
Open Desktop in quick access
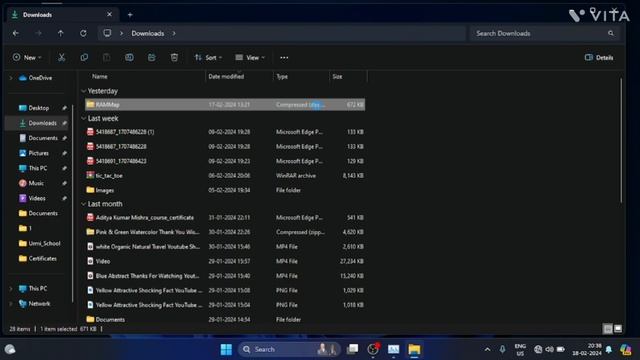(39, 108)
